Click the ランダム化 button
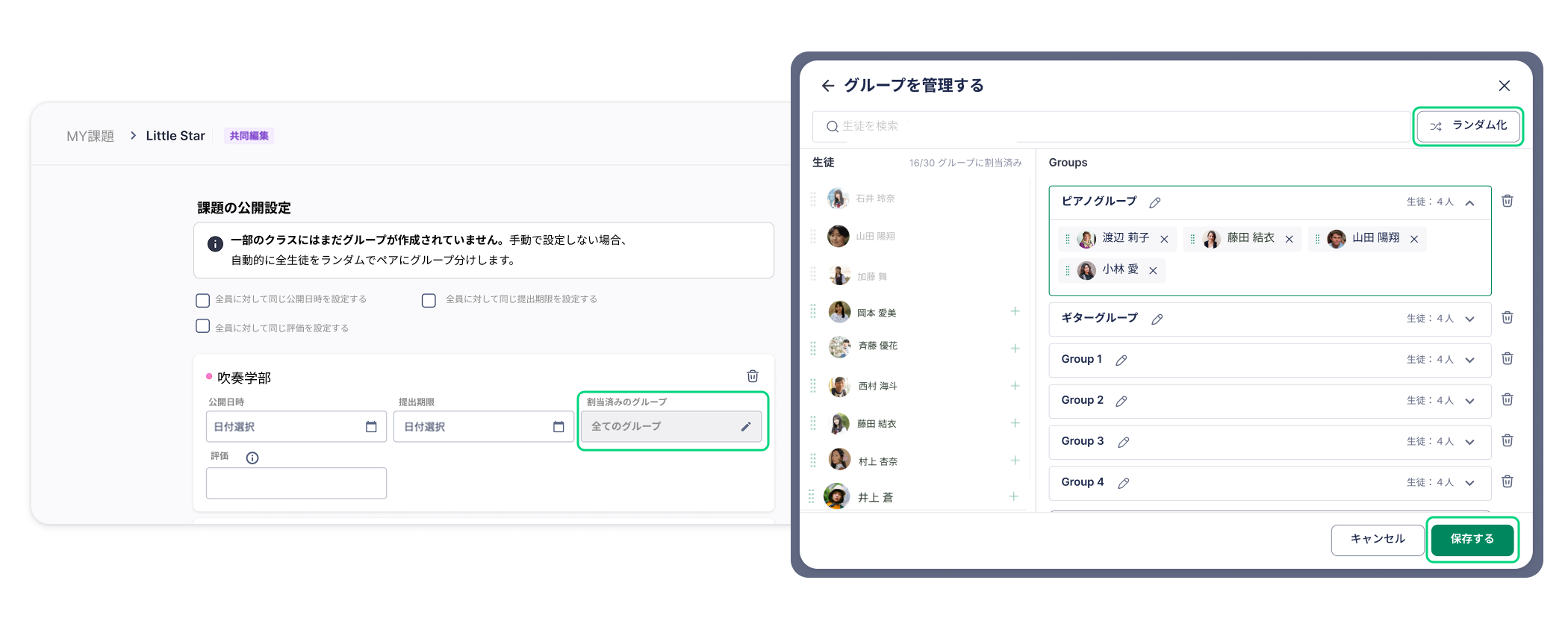Viewport: 1568px width, 627px height. tap(1468, 126)
